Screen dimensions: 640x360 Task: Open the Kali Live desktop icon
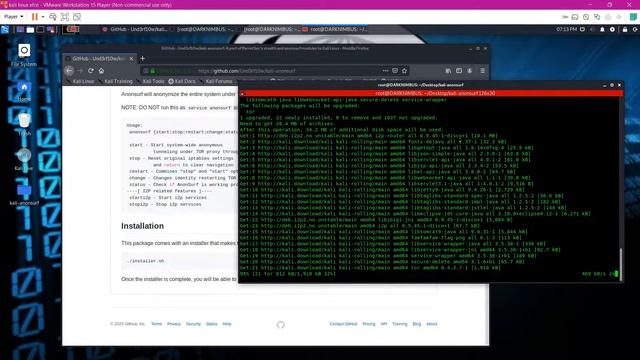pos(24,159)
